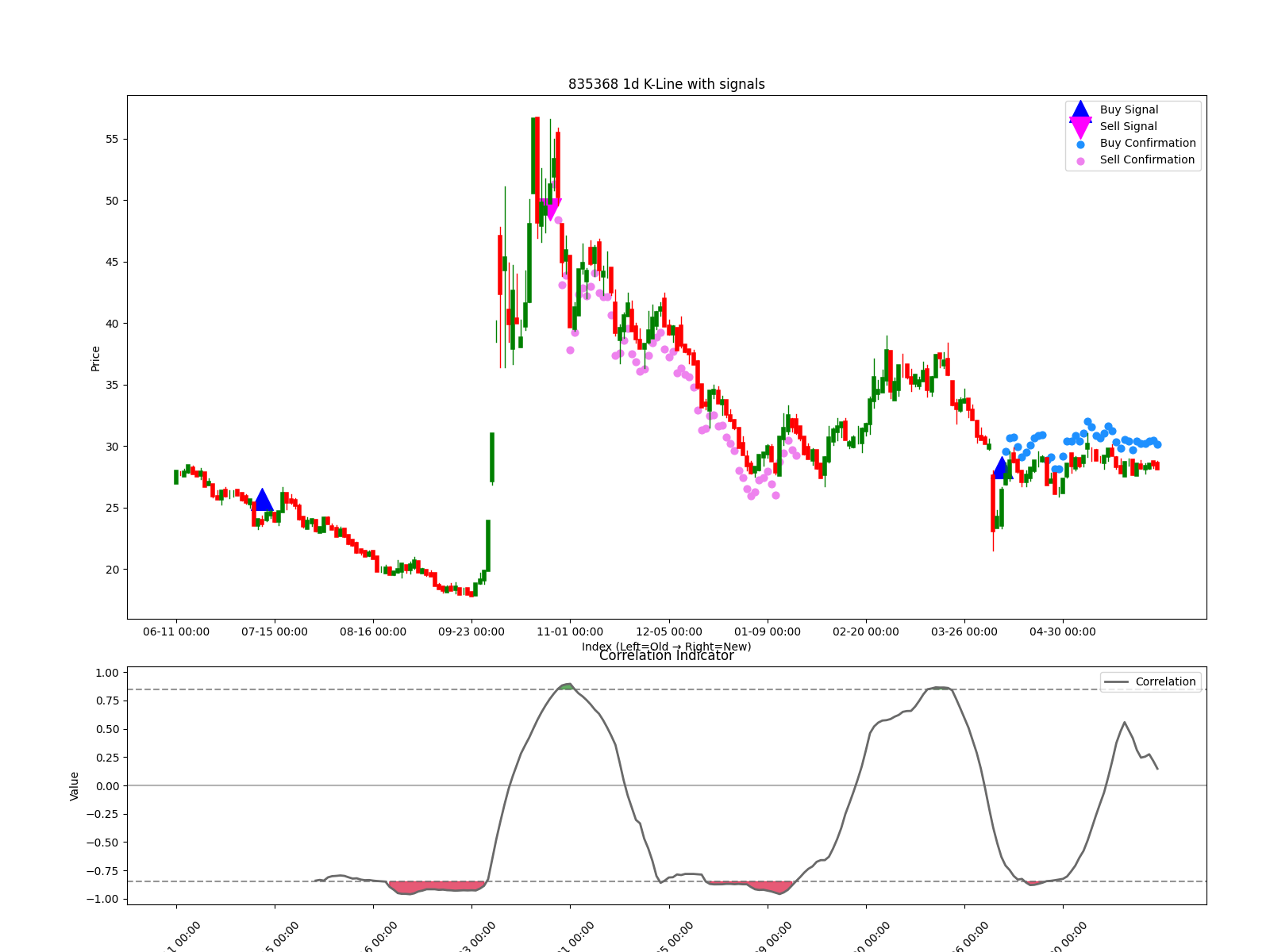Click the price axis tick '50'

(112, 201)
